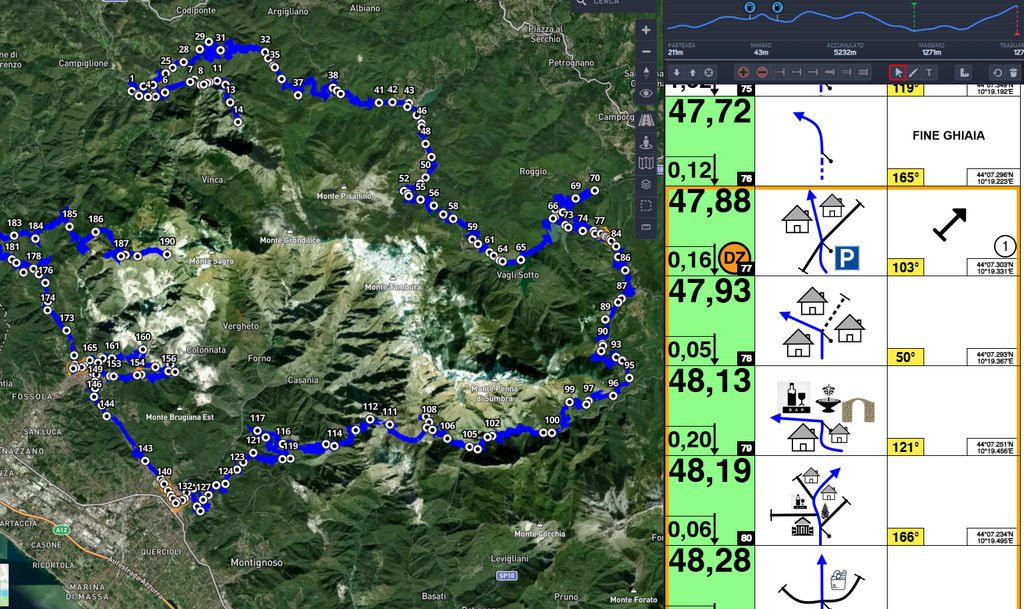
Task: Toggle map visibility eye icon
Action: [x=646, y=93]
